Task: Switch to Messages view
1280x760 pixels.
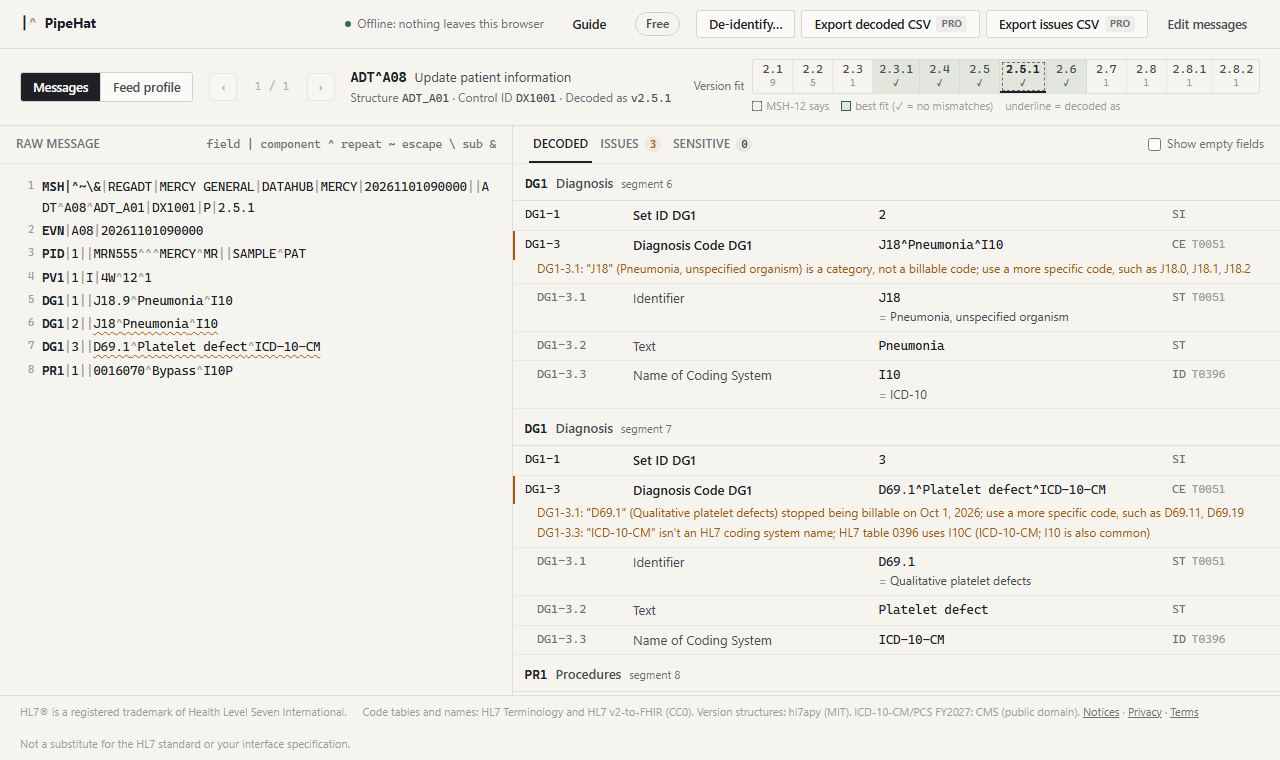Action: coord(61,87)
